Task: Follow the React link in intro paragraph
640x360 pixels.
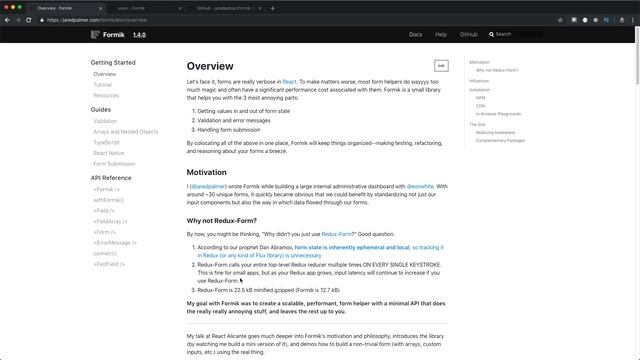Action: click(289, 82)
